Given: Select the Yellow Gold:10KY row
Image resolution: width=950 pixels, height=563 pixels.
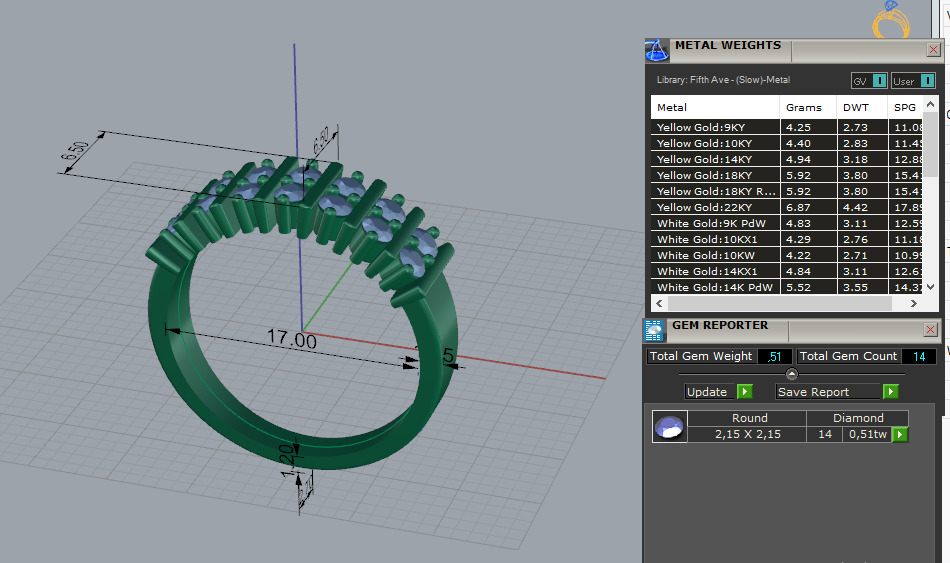Looking at the screenshot, I should pos(786,143).
